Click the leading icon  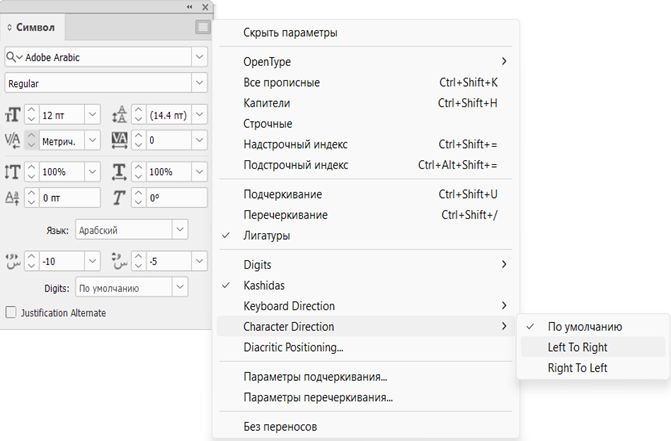pos(119,115)
